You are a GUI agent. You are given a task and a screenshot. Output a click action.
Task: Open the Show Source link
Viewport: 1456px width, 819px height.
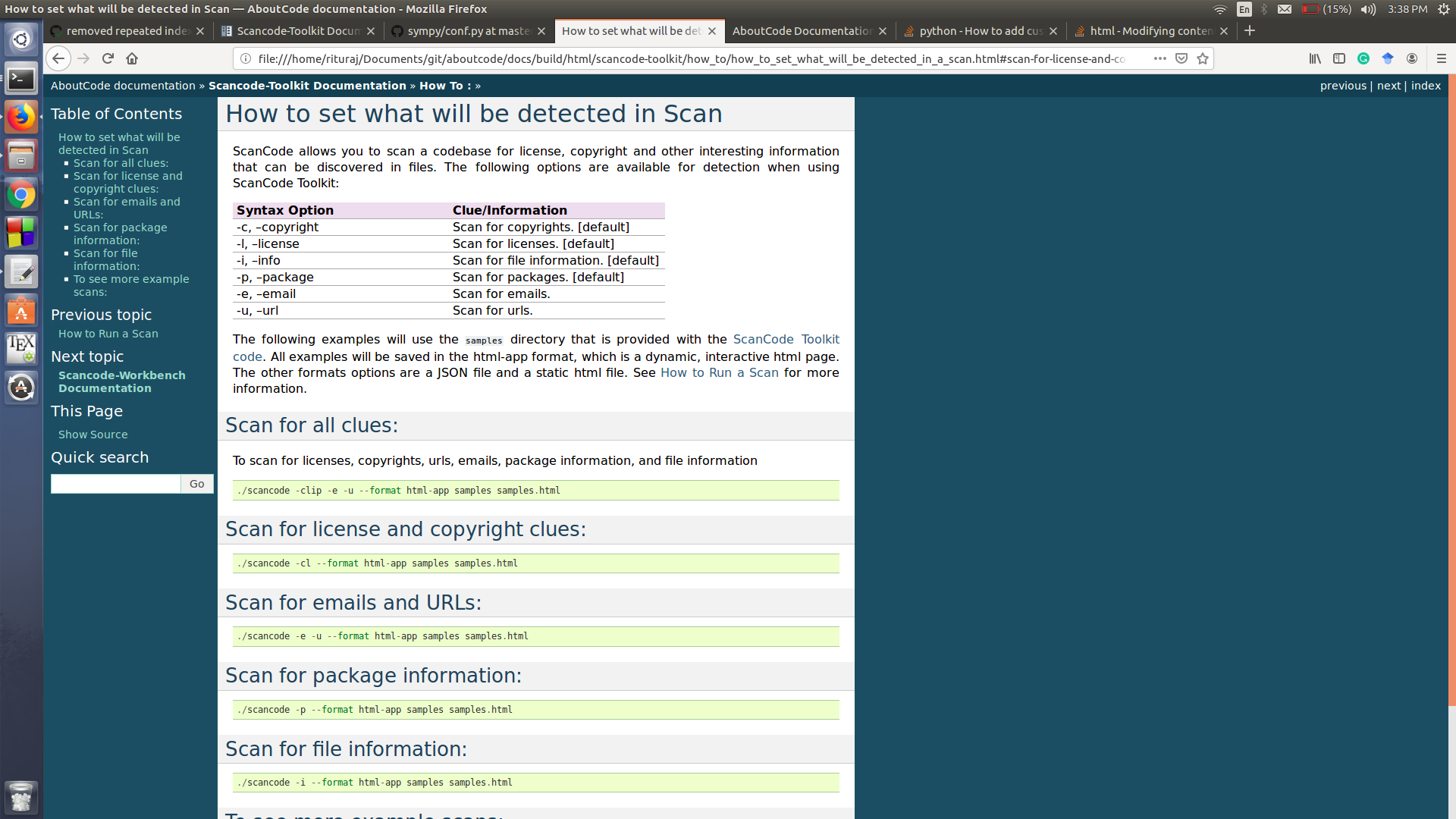[x=93, y=435]
